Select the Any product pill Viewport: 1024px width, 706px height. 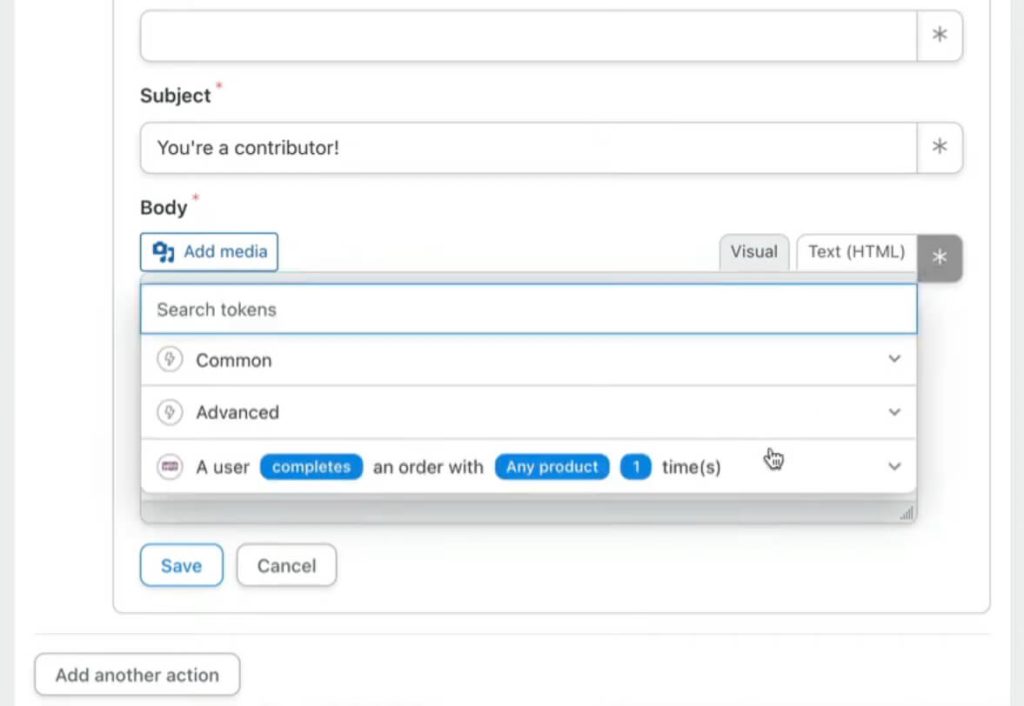point(551,466)
